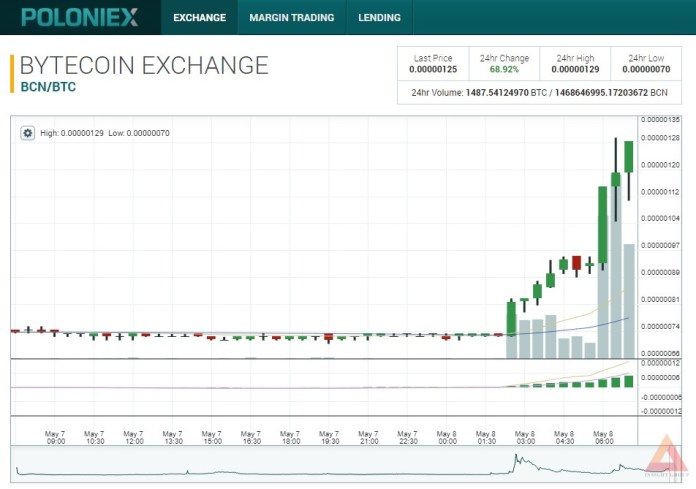Switch to the Exchange tab

(x=199, y=17)
